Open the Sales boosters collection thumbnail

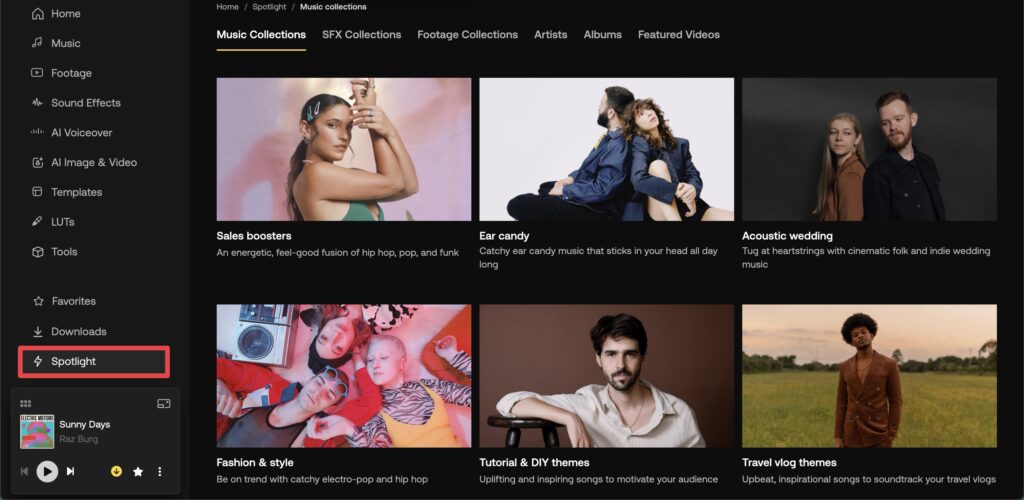tap(344, 149)
